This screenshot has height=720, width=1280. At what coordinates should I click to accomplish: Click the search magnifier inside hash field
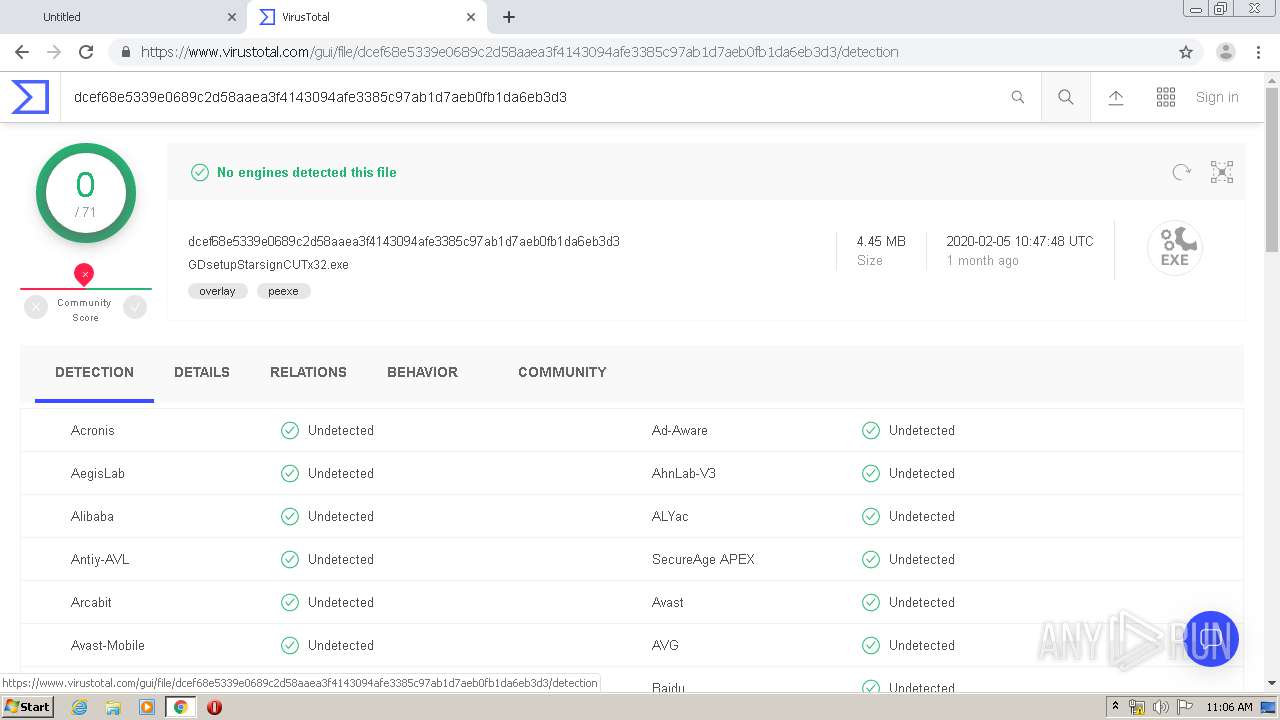(x=1018, y=97)
